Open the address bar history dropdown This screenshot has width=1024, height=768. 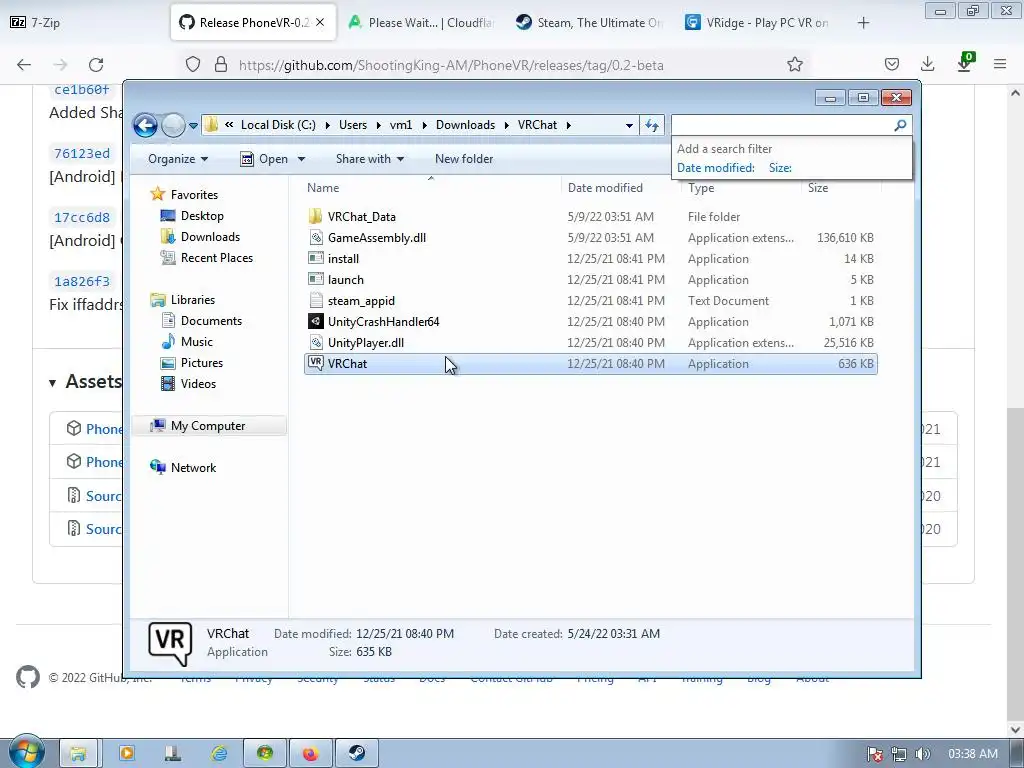point(629,125)
